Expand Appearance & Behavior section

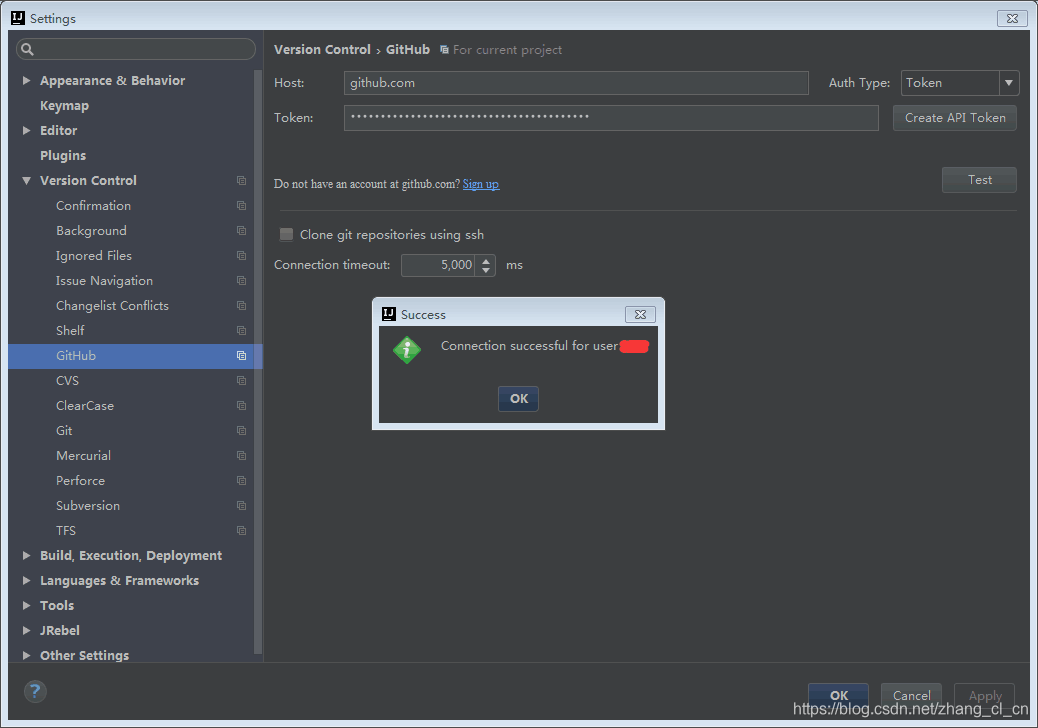point(26,81)
